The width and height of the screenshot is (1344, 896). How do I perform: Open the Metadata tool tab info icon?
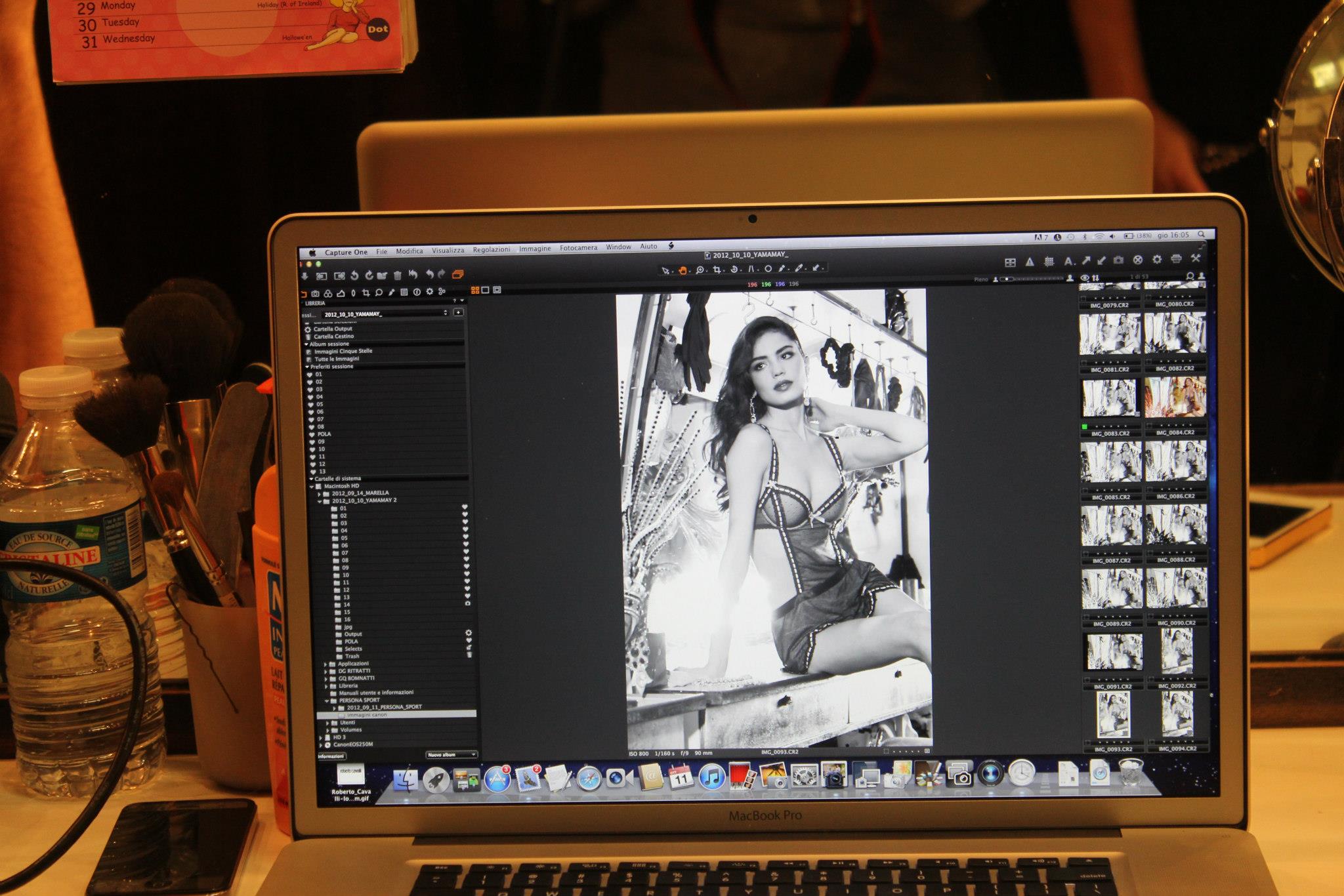(x=417, y=292)
